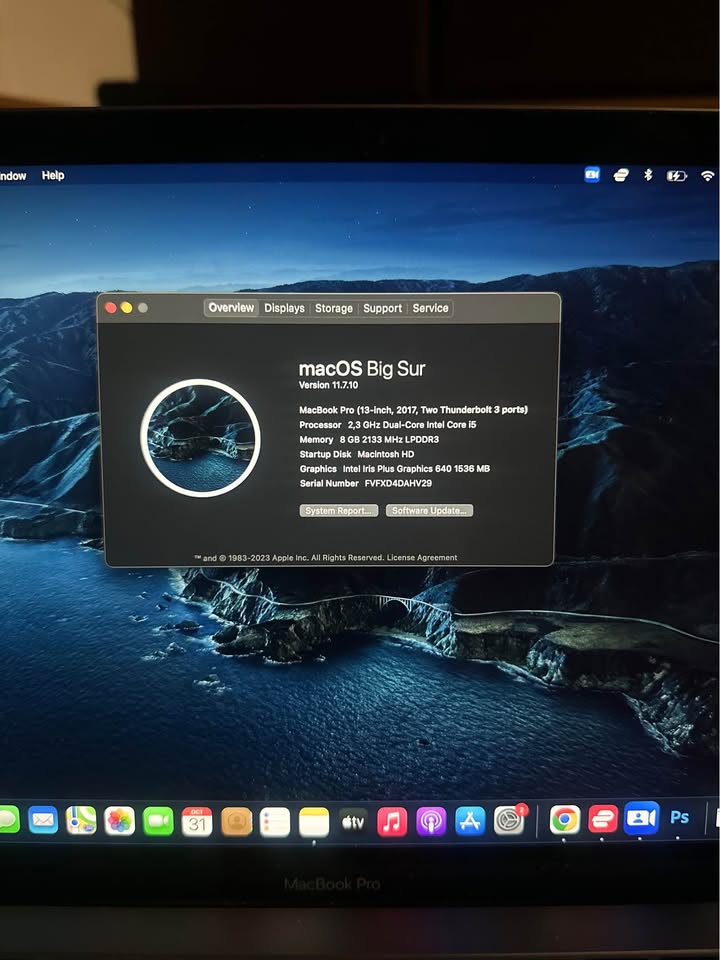Open the App Store icon
This screenshot has height=960, width=720.
point(470,821)
